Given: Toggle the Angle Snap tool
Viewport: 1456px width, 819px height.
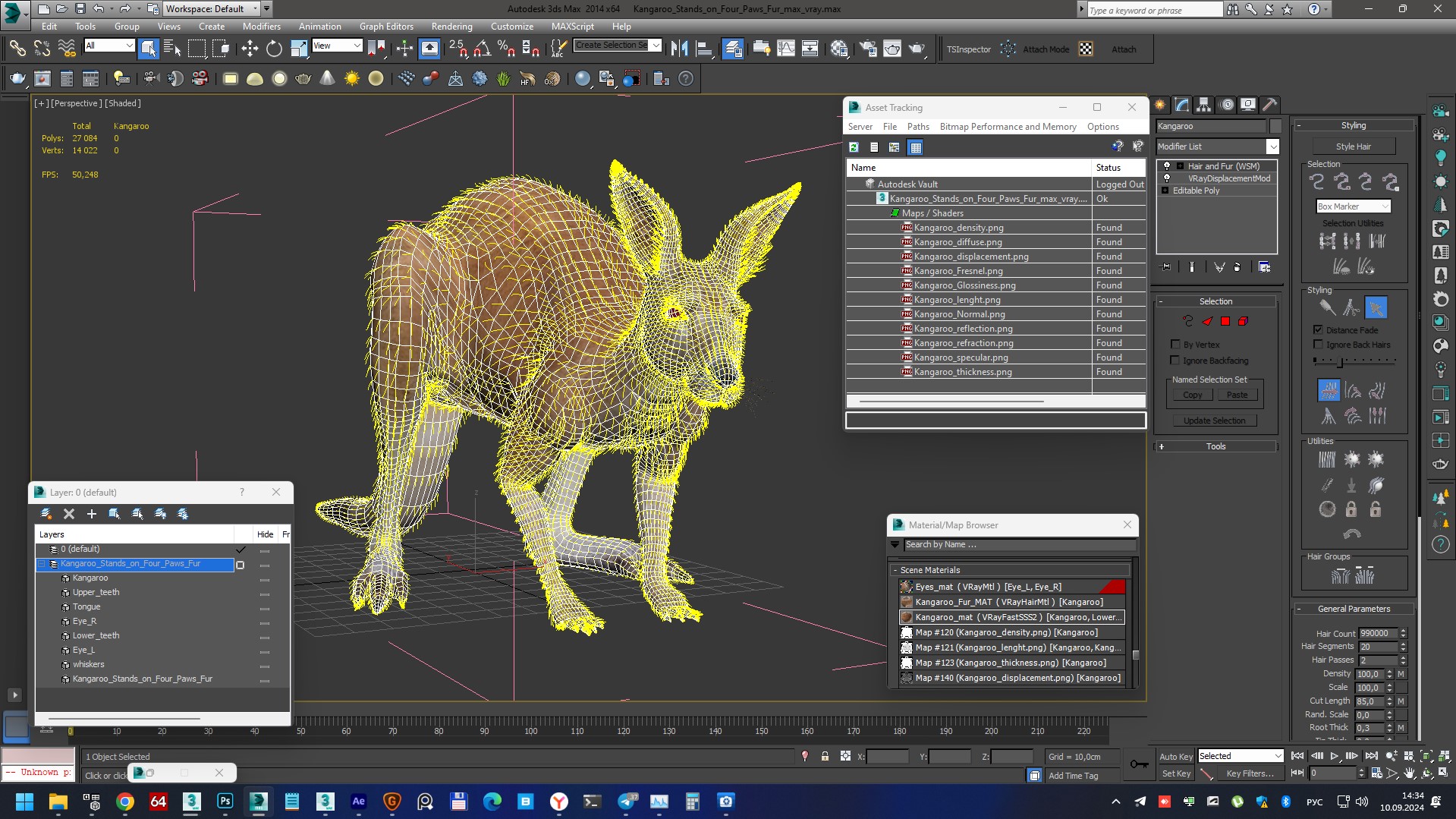Looking at the screenshot, I should point(482,49).
